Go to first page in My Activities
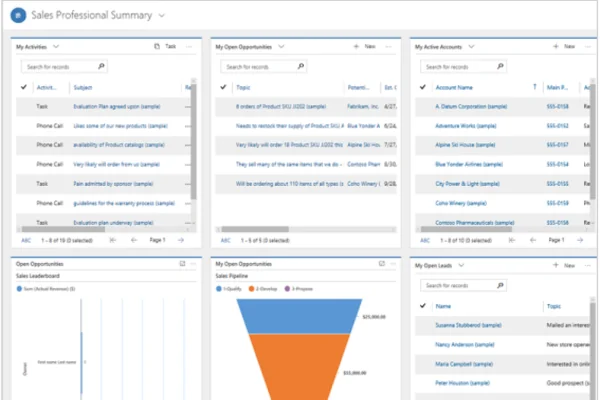The image size is (600, 400). (112, 240)
